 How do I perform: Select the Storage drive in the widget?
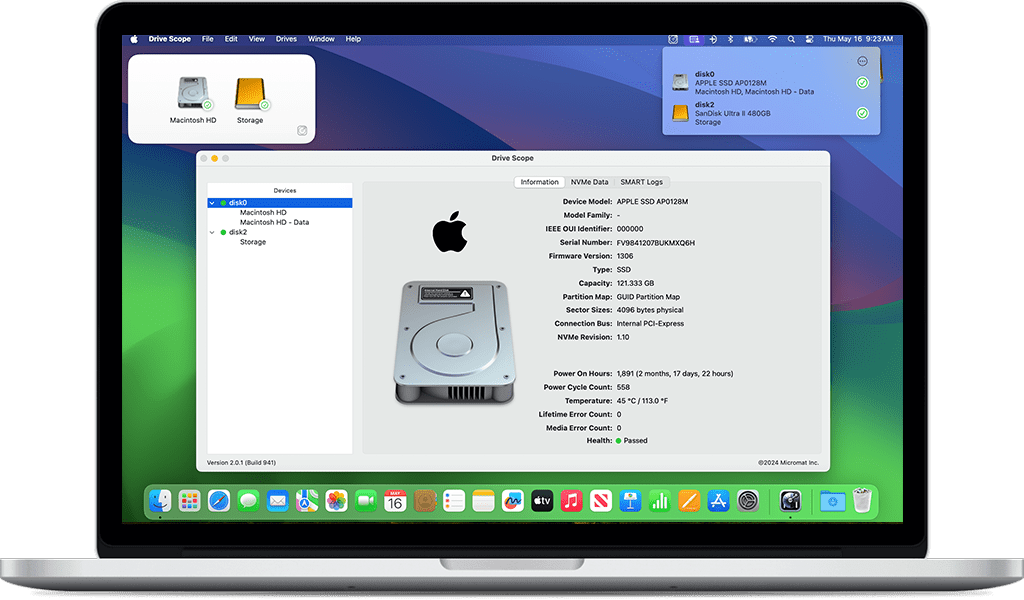(250, 100)
